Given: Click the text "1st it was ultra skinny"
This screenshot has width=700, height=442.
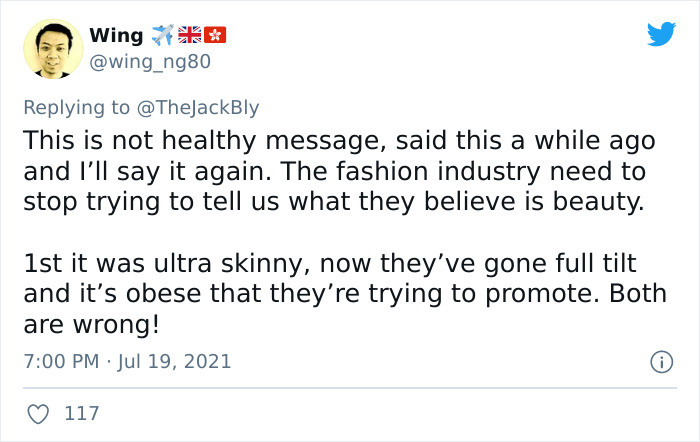Looking at the screenshot, I should (152, 267).
